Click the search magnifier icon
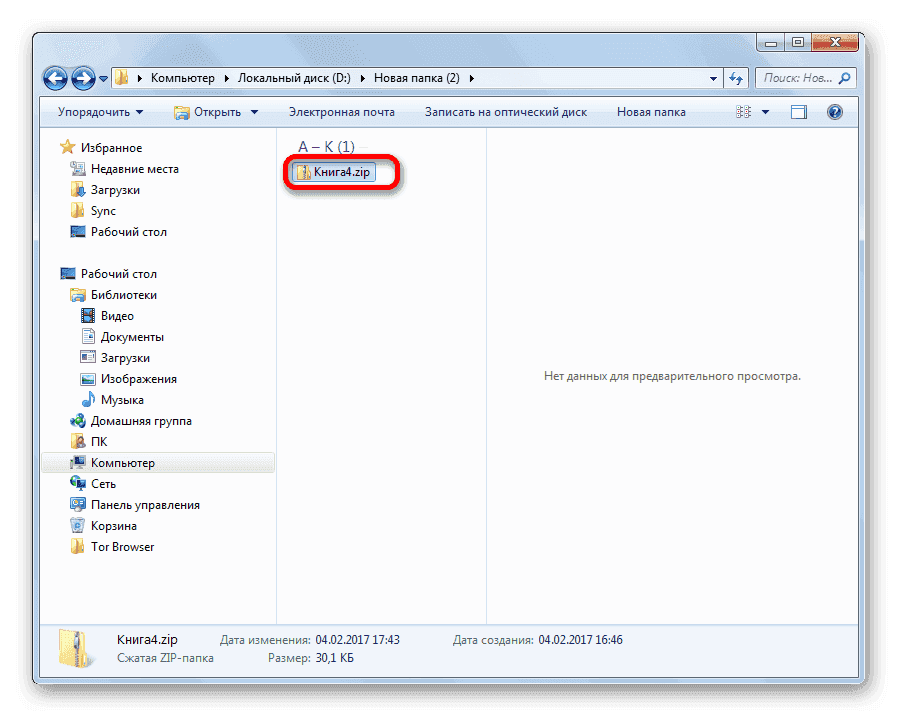This screenshot has height=717, width=898. coord(844,78)
